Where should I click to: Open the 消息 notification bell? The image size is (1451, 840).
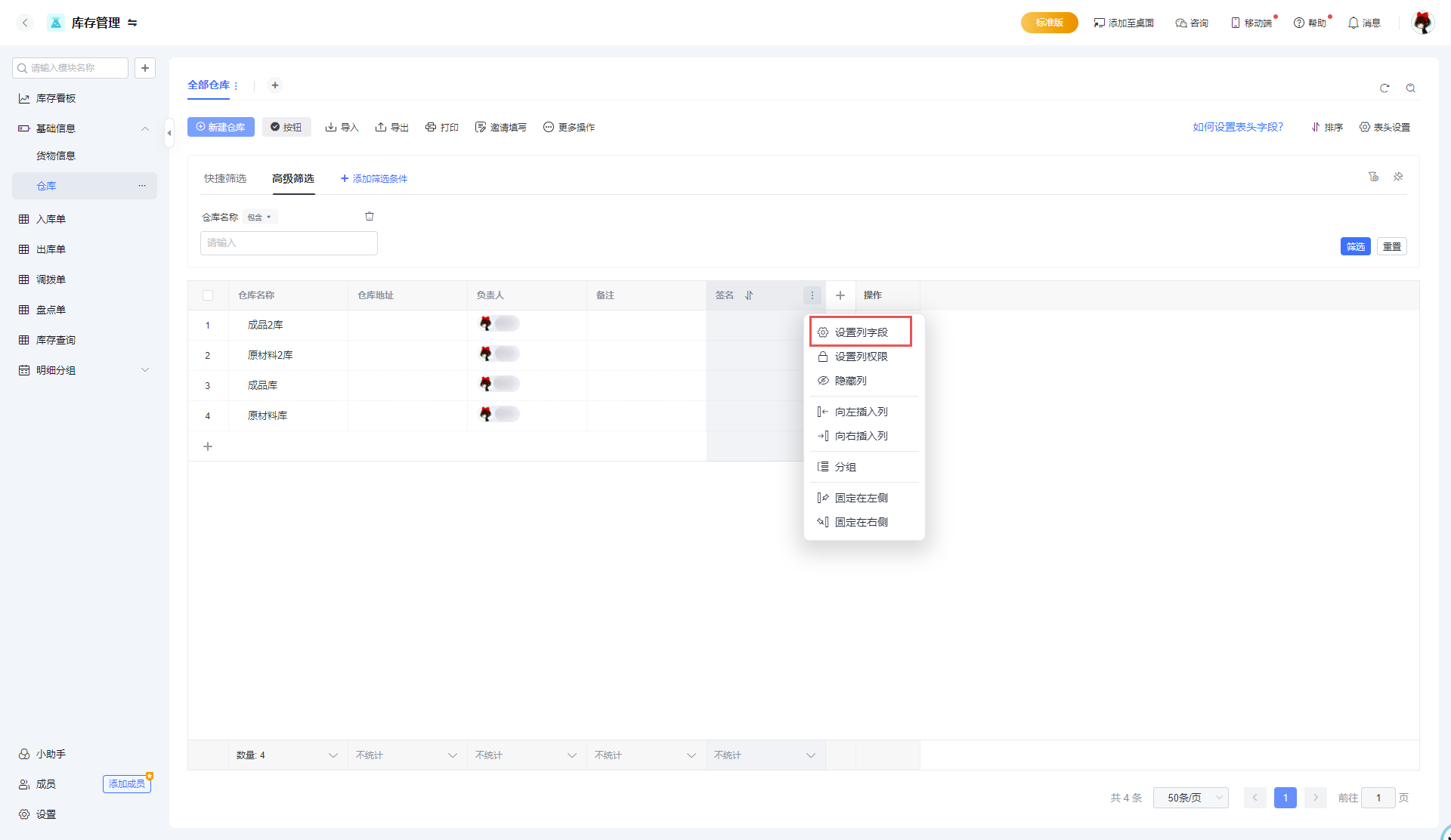tap(1364, 23)
